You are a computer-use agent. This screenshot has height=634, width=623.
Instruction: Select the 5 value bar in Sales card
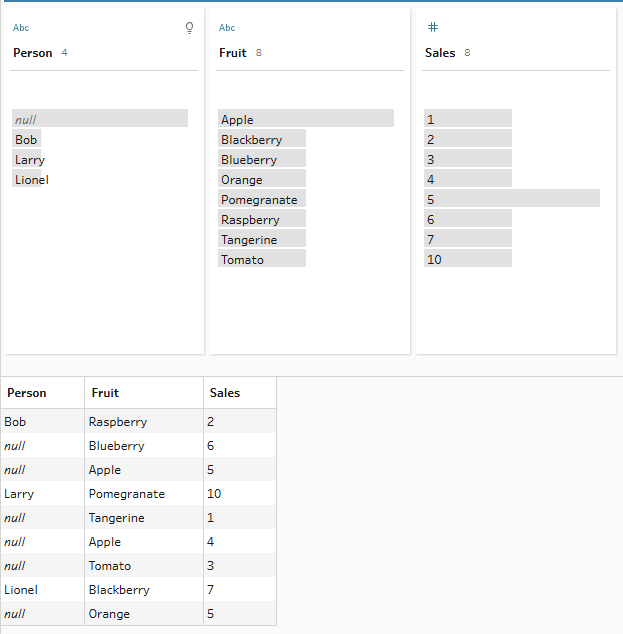(x=511, y=199)
